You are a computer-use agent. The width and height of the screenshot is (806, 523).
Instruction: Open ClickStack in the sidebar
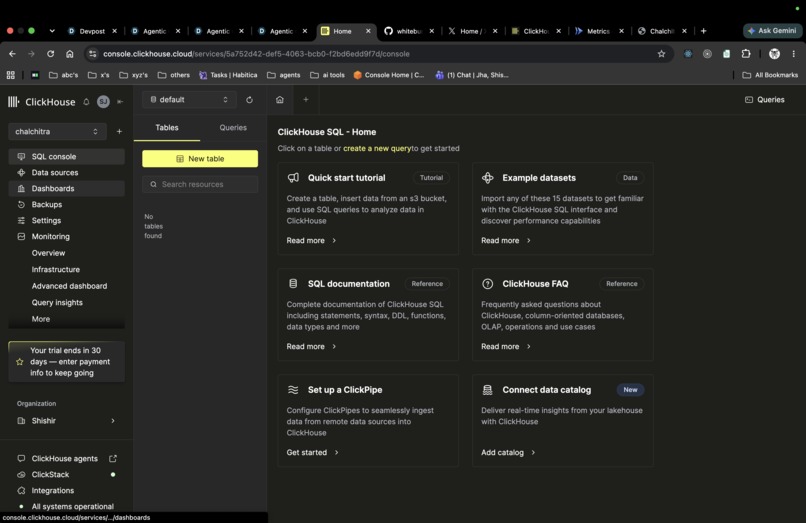[x=66, y=474]
